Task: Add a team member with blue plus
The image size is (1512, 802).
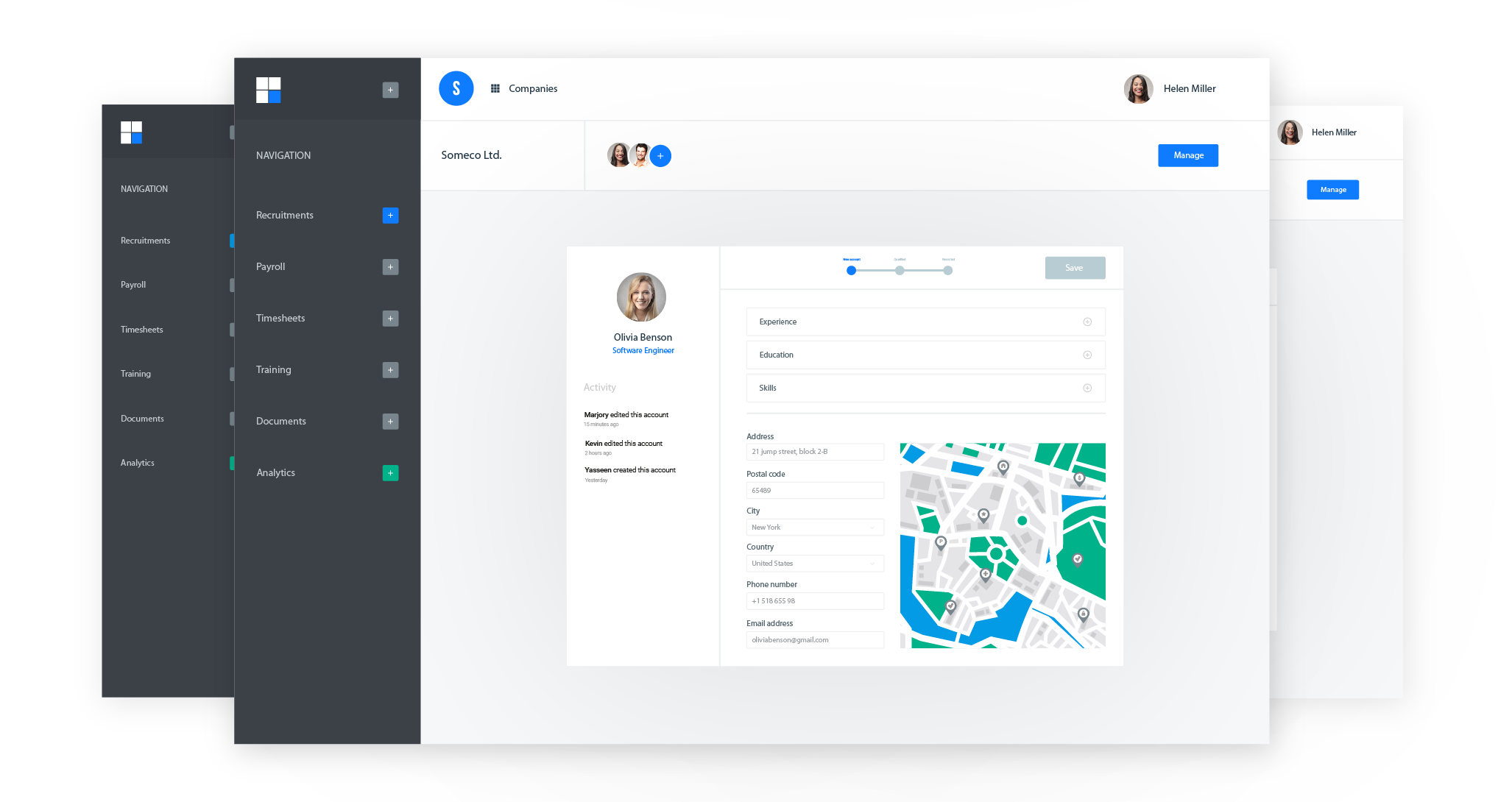Action: click(x=660, y=156)
